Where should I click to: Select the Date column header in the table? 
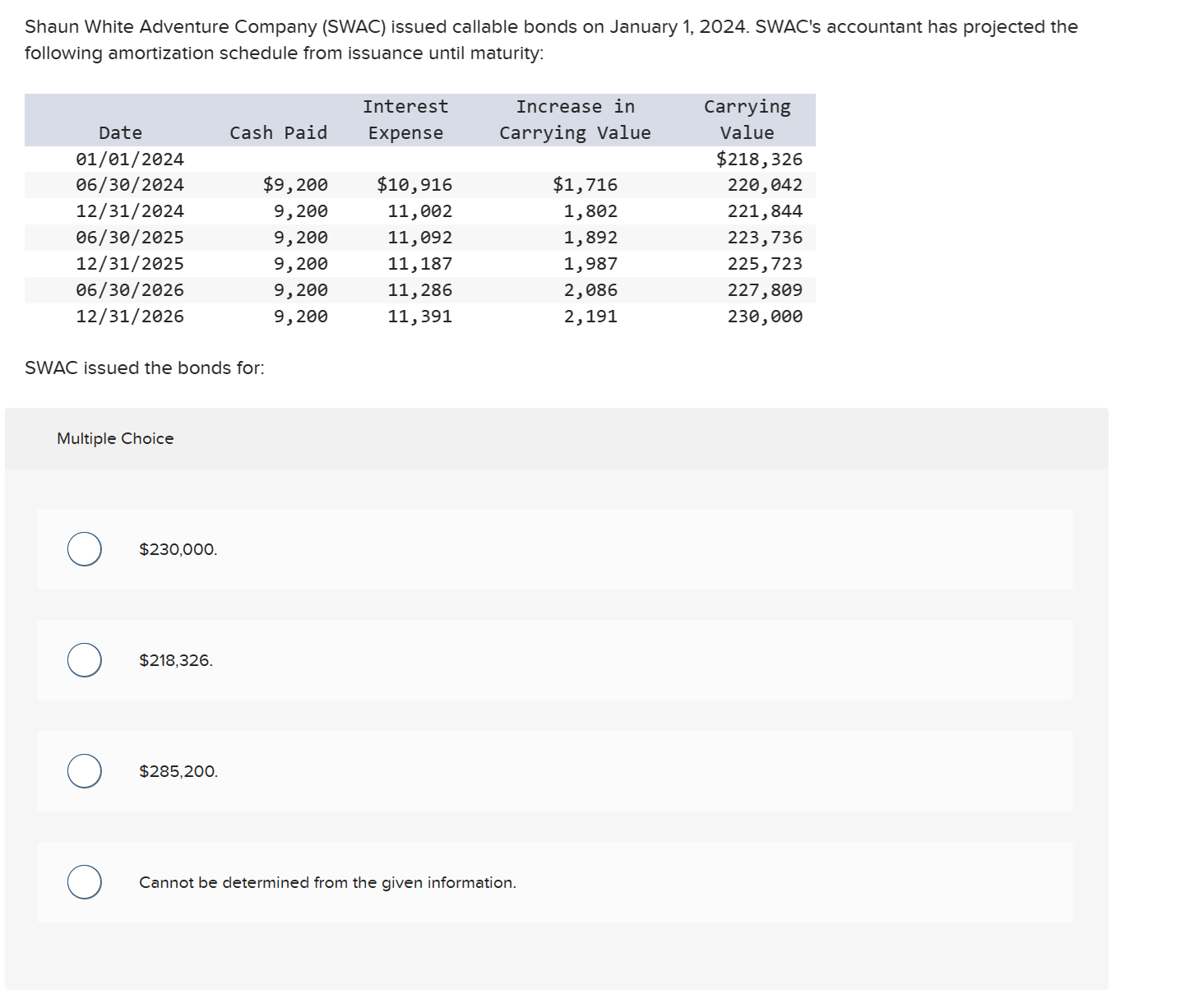[x=120, y=132]
